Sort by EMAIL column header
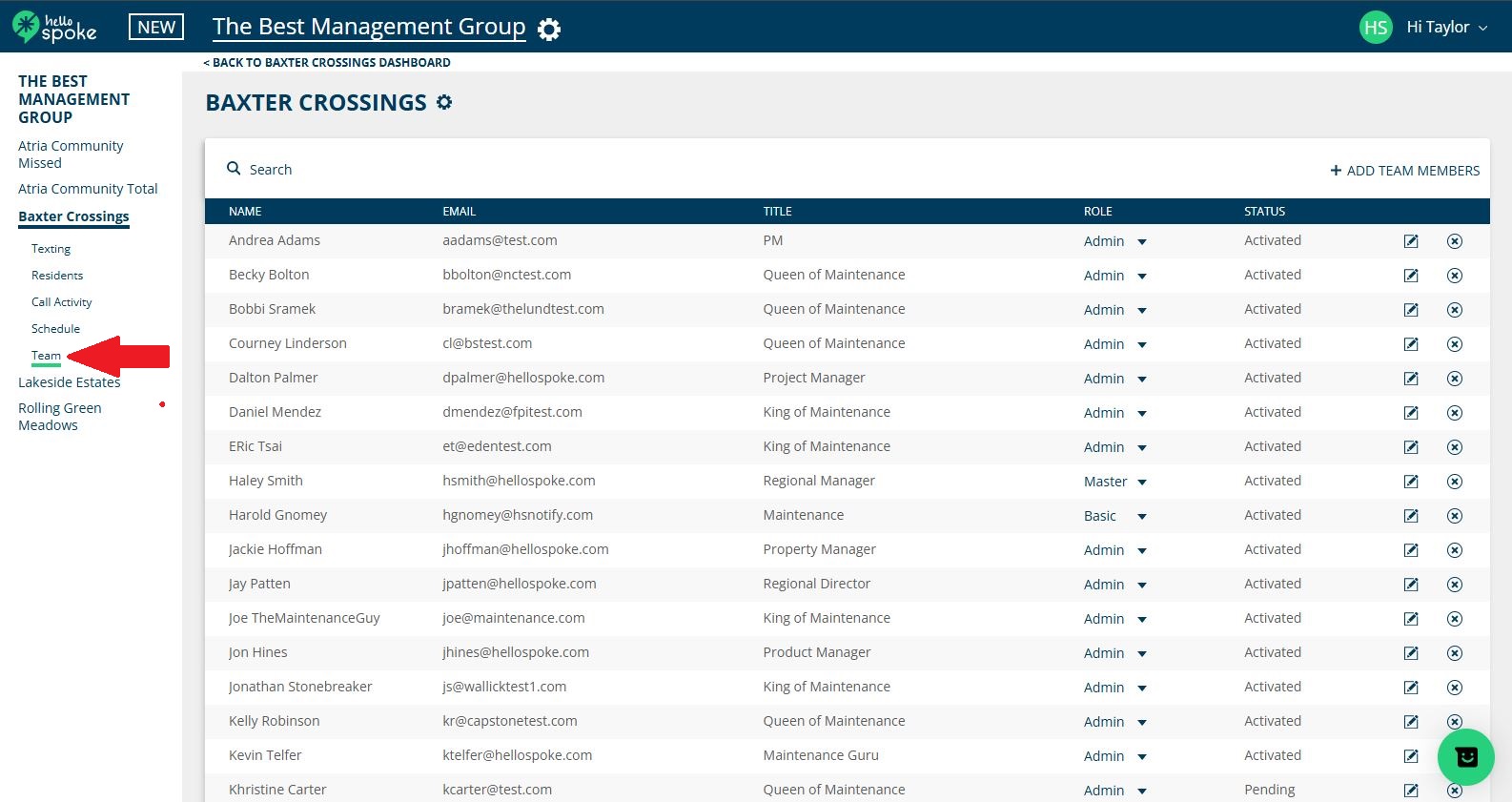1512x802 pixels. [459, 212]
